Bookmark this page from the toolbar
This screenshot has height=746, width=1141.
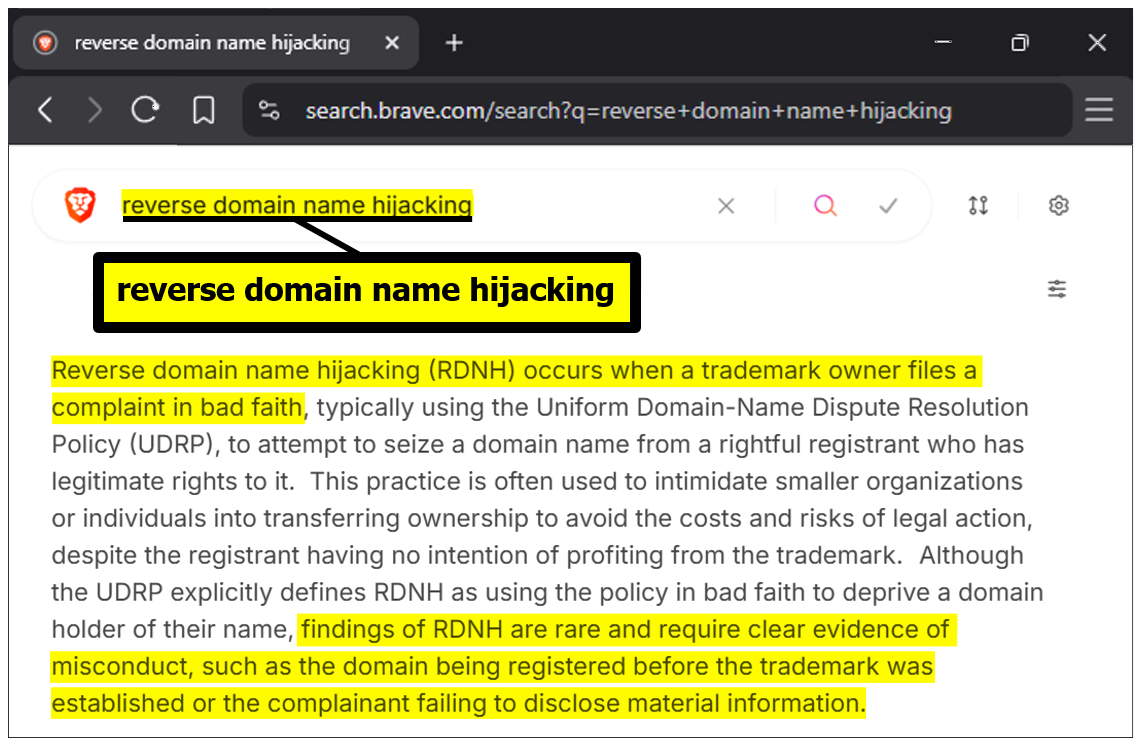204,110
